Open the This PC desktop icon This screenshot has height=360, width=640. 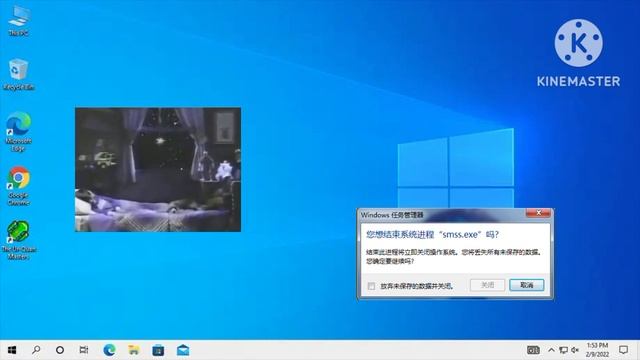18,21
